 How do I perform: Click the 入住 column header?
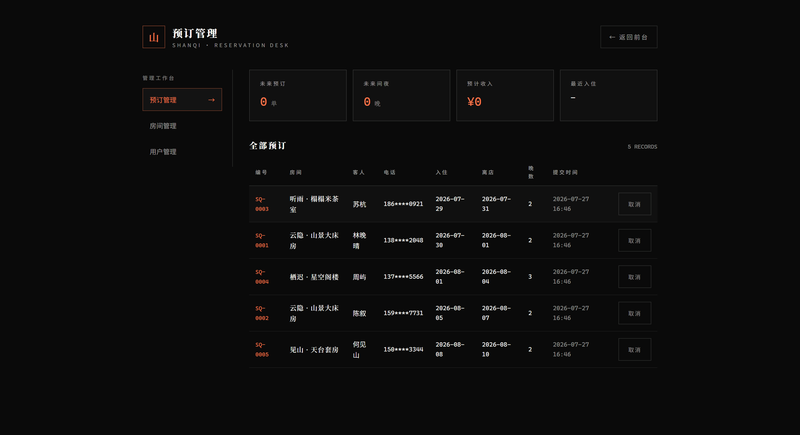click(441, 172)
